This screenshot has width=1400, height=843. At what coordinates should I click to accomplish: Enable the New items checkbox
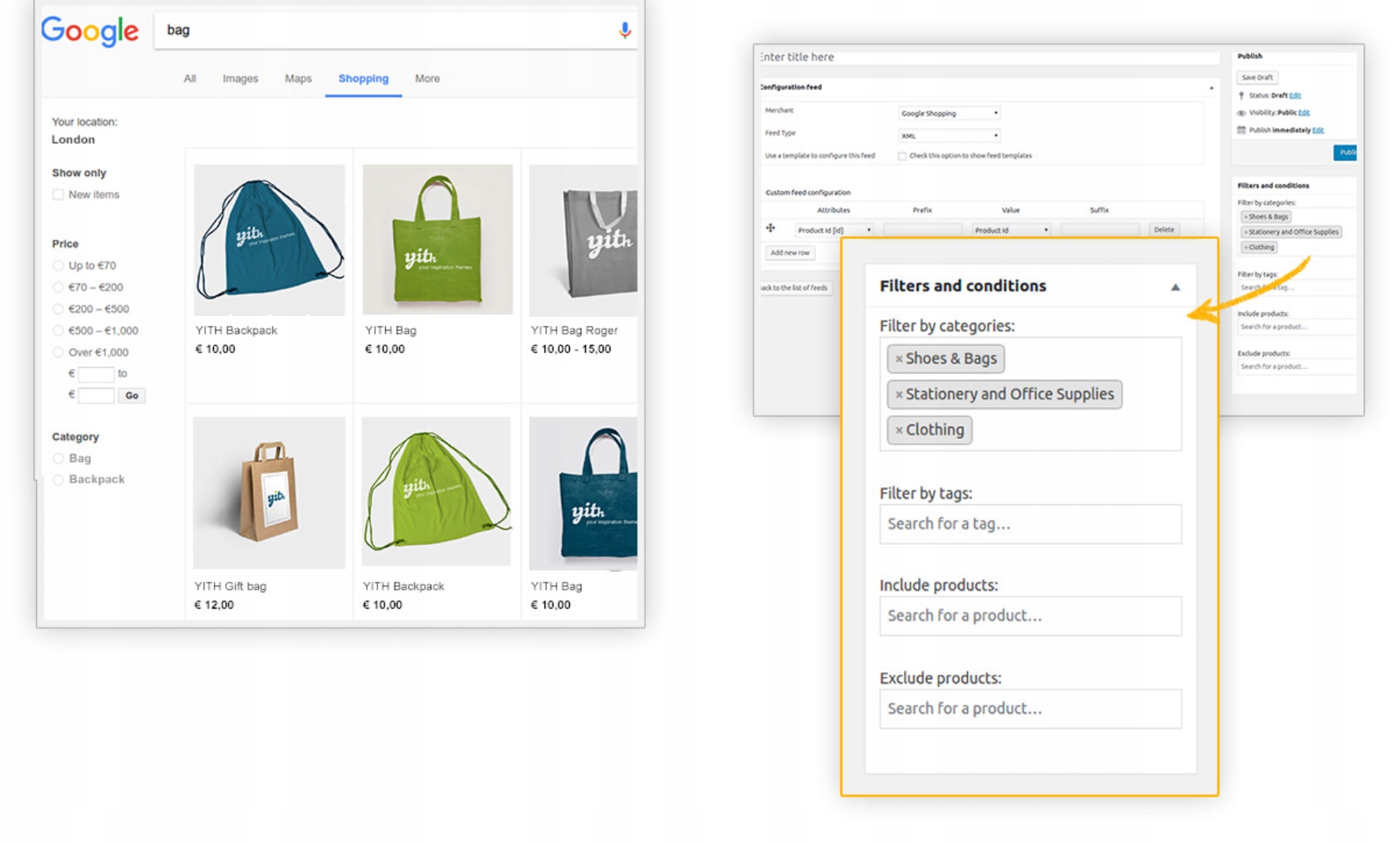(x=58, y=194)
